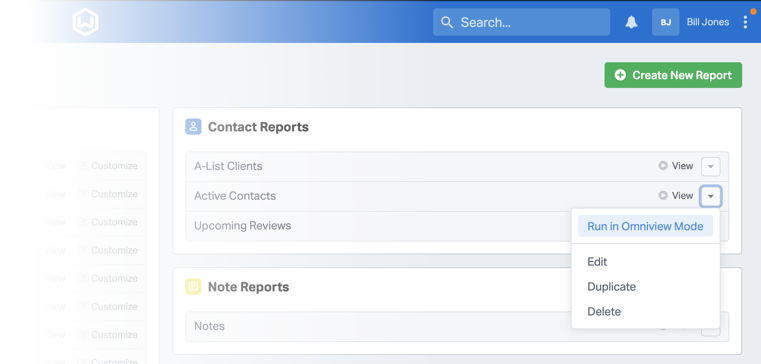Open Bill Jones user name

pyautogui.click(x=708, y=22)
